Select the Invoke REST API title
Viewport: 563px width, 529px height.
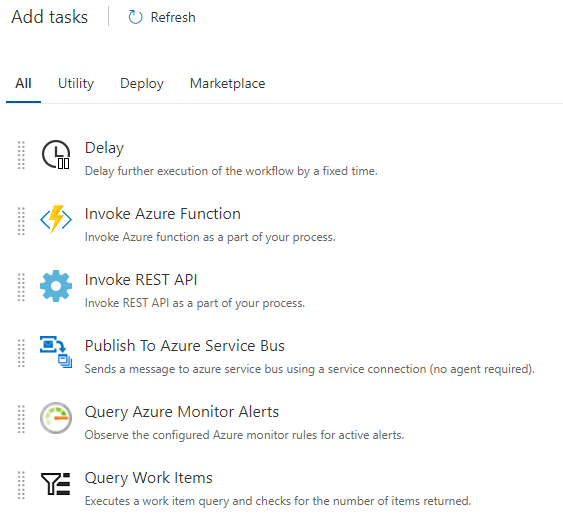[141, 280]
